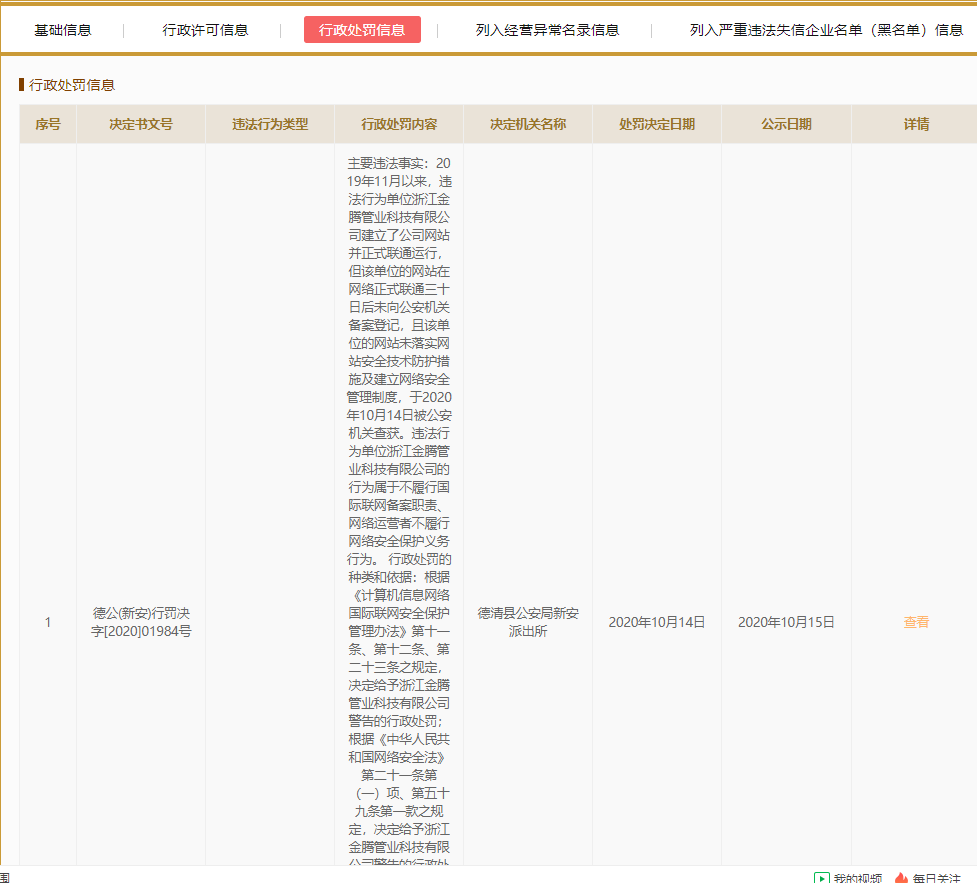977x883 pixels.
Task: Click the 公示日期 column header
Action: pos(786,124)
